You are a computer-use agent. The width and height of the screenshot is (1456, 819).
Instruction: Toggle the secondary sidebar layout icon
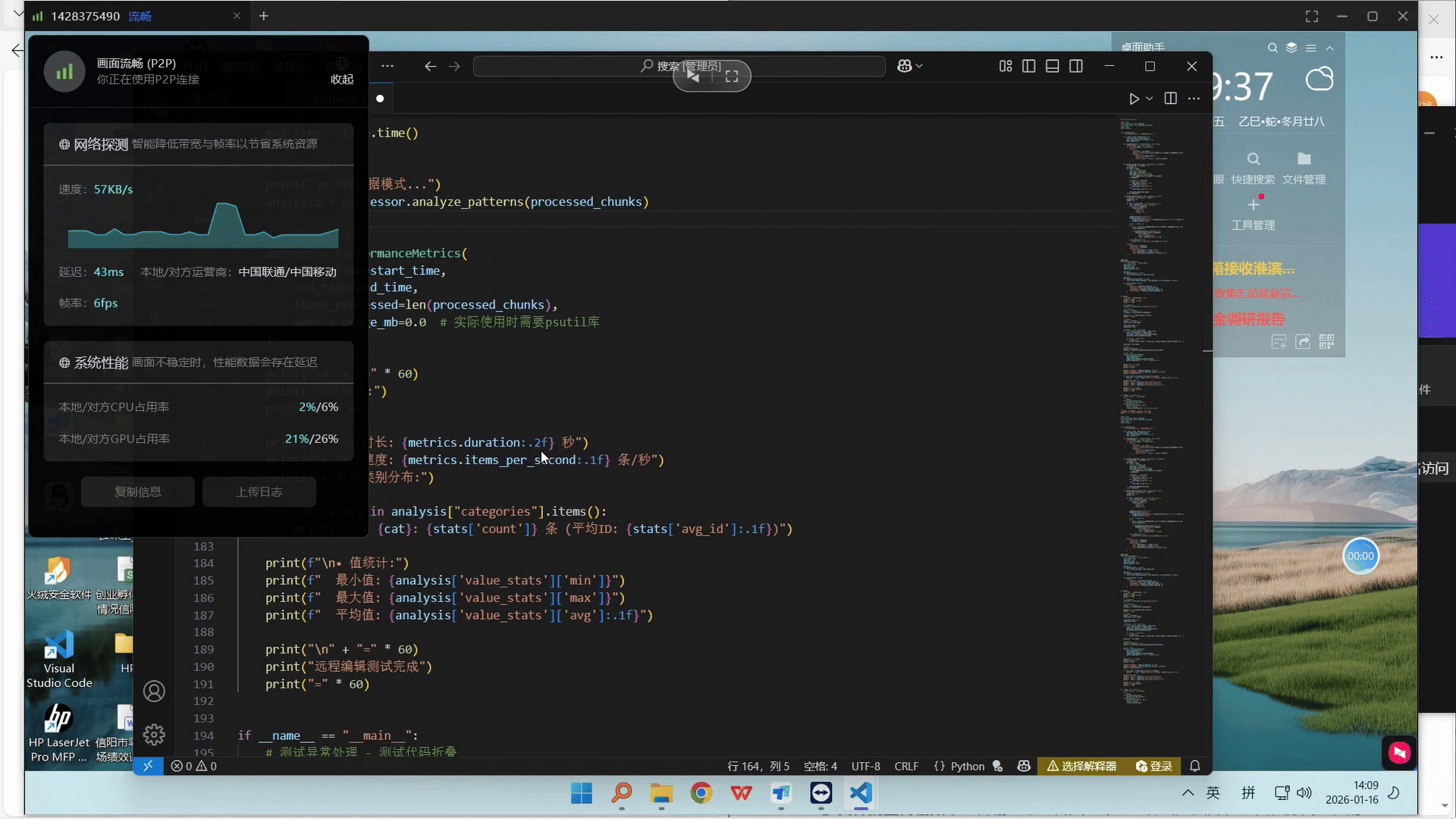pyautogui.click(x=1075, y=67)
